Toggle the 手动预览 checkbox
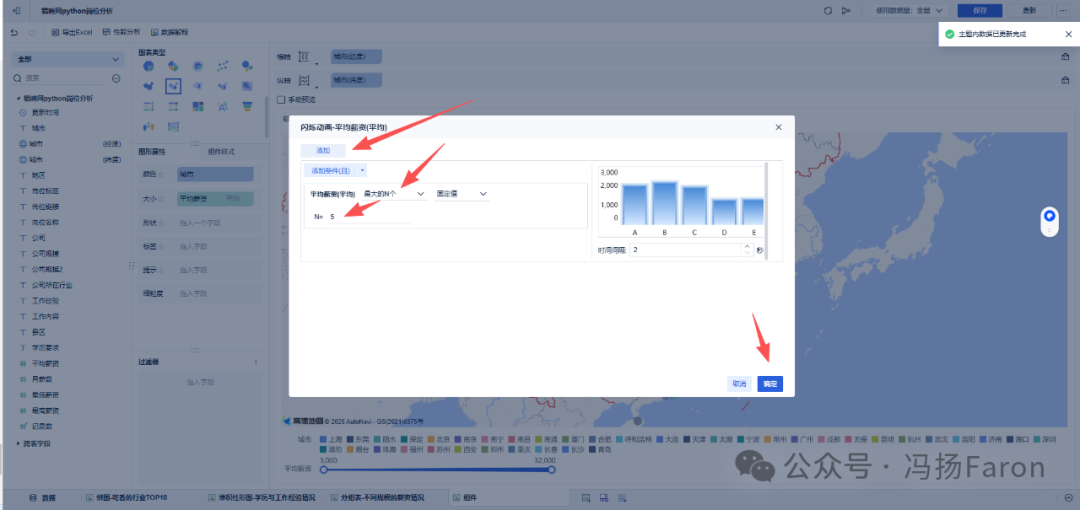This screenshot has width=1080, height=510. click(281, 100)
